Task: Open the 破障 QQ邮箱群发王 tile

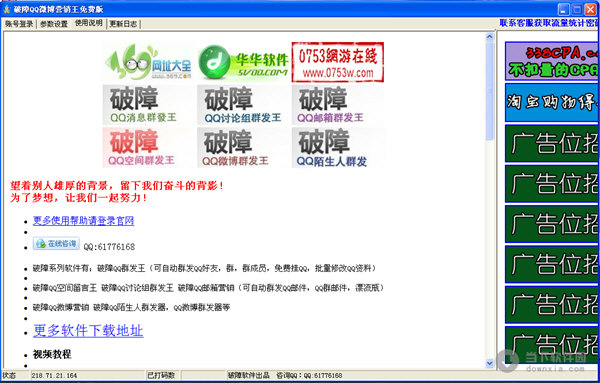Action: pyautogui.click(x=338, y=104)
